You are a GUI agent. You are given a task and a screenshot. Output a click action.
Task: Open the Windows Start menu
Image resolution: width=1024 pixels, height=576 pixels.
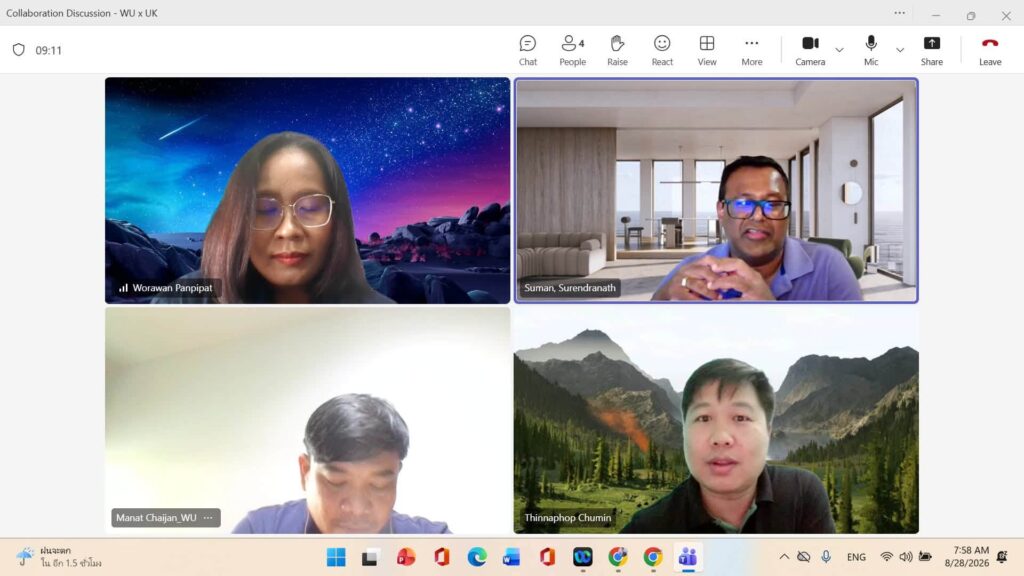tap(336, 557)
